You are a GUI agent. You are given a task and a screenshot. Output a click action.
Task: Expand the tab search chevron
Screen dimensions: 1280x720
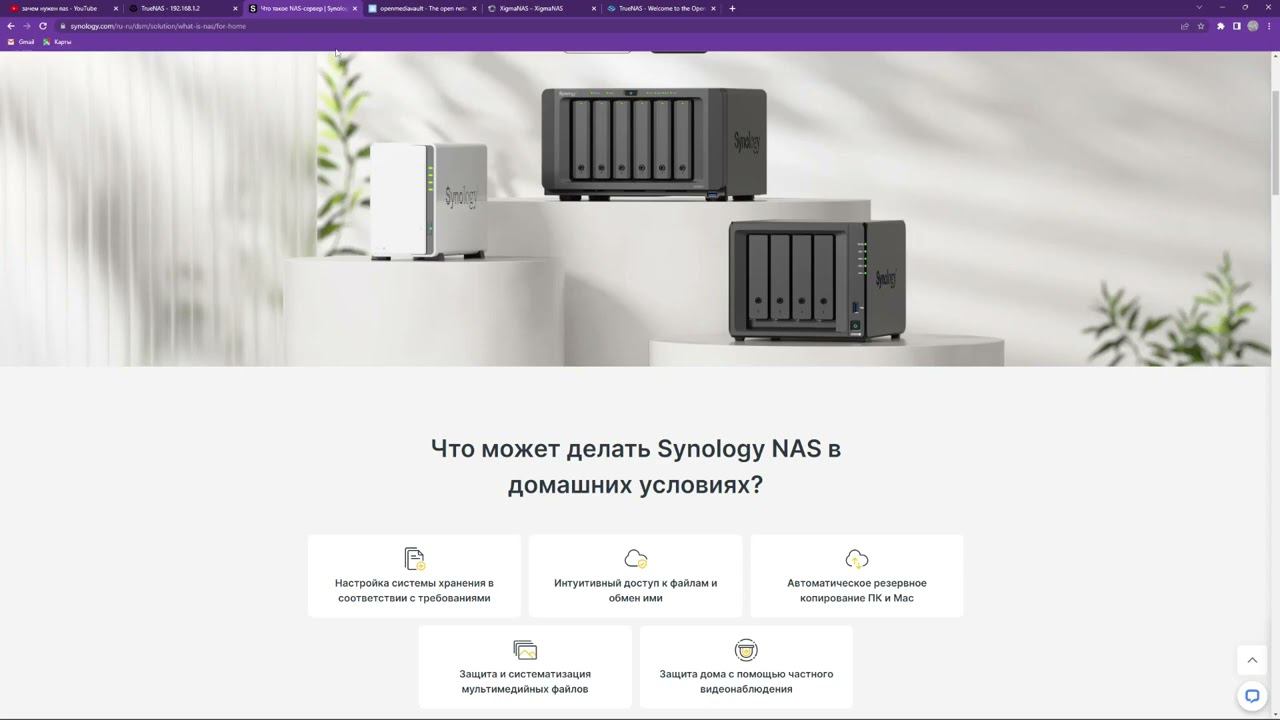(x=1199, y=8)
